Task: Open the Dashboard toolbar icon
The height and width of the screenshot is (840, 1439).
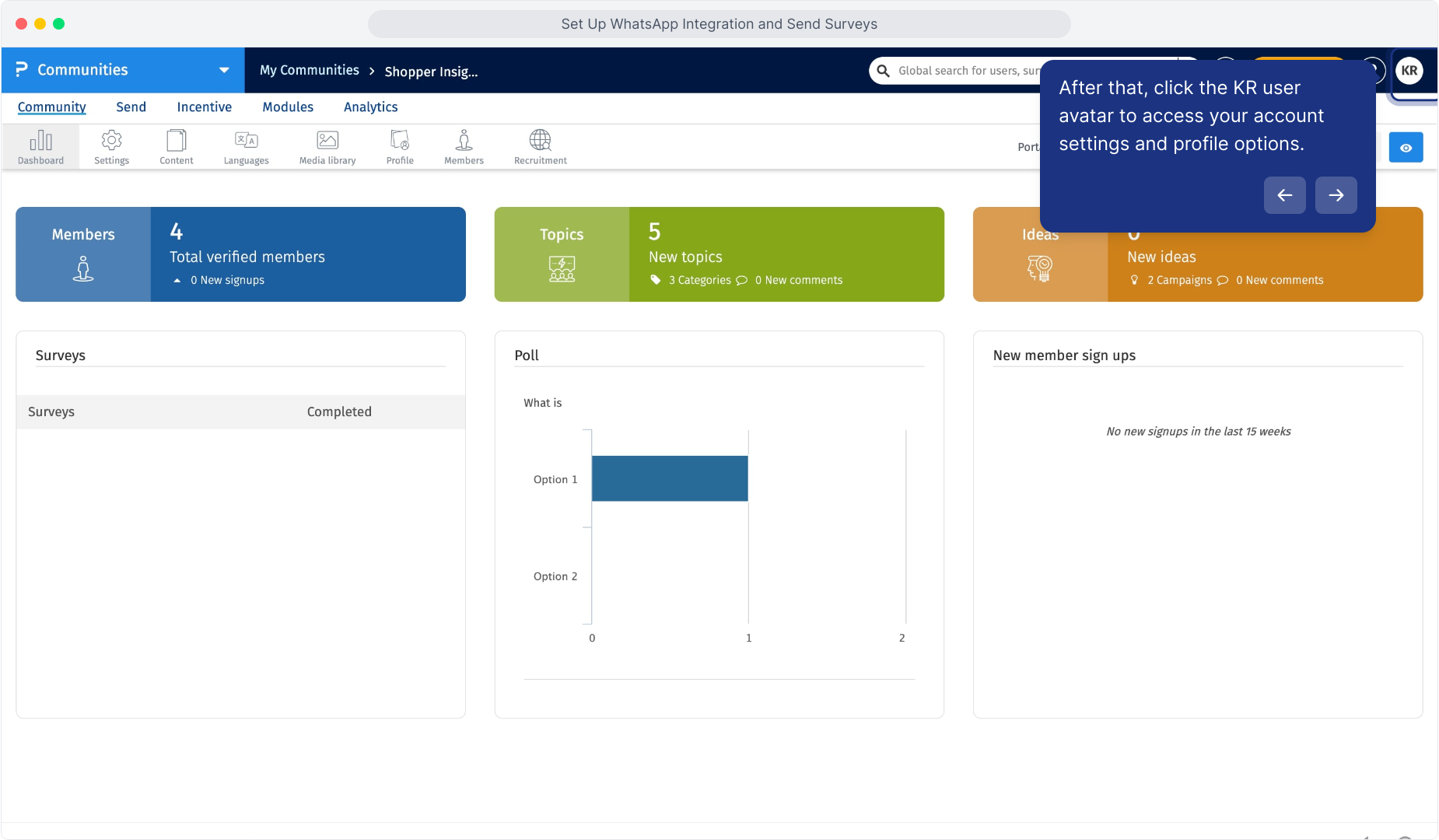Action: point(40,147)
